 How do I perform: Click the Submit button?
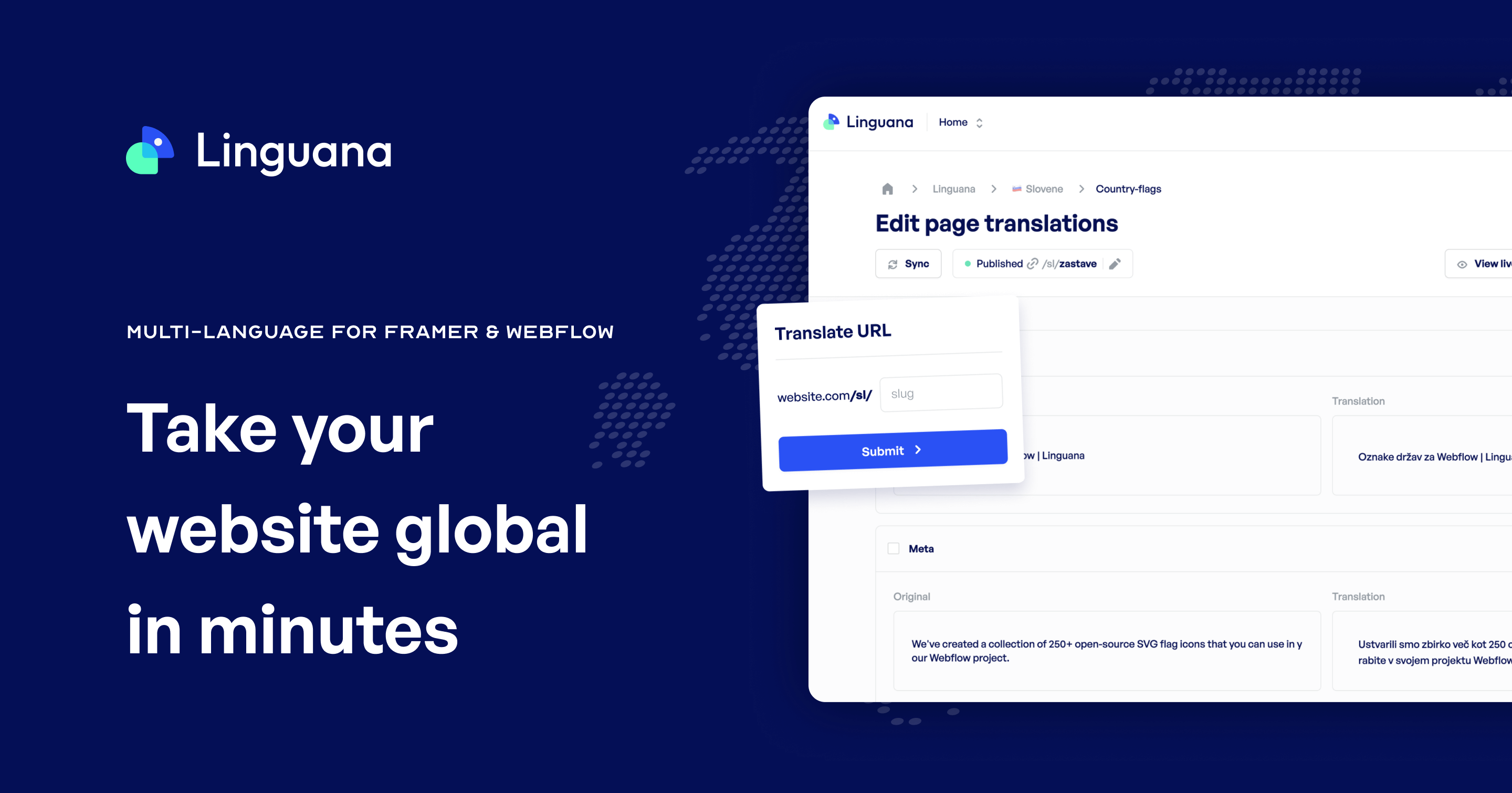point(892,450)
